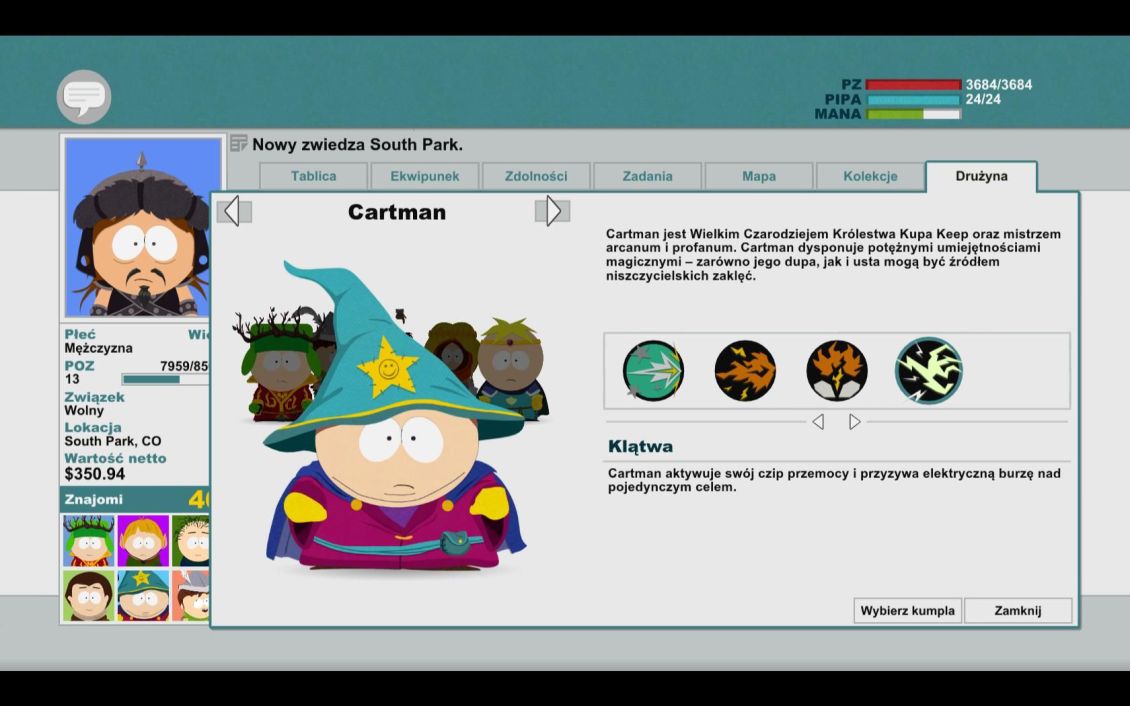Select brown-haired friend on green background
This screenshot has width=1130, height=706.
point(88,596)
